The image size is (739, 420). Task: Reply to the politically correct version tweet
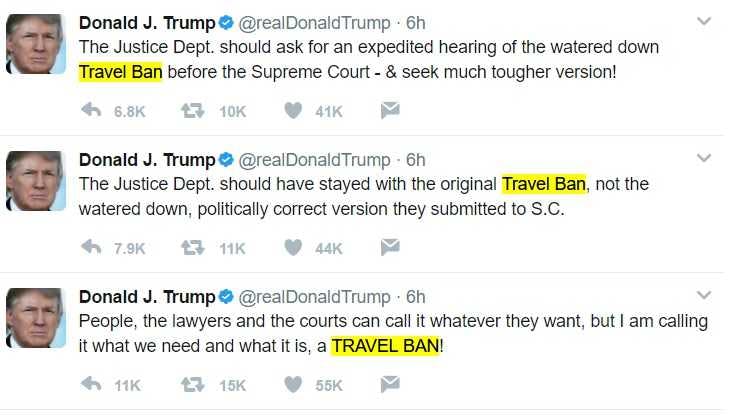pyautogui.click(x=91, y=247)
